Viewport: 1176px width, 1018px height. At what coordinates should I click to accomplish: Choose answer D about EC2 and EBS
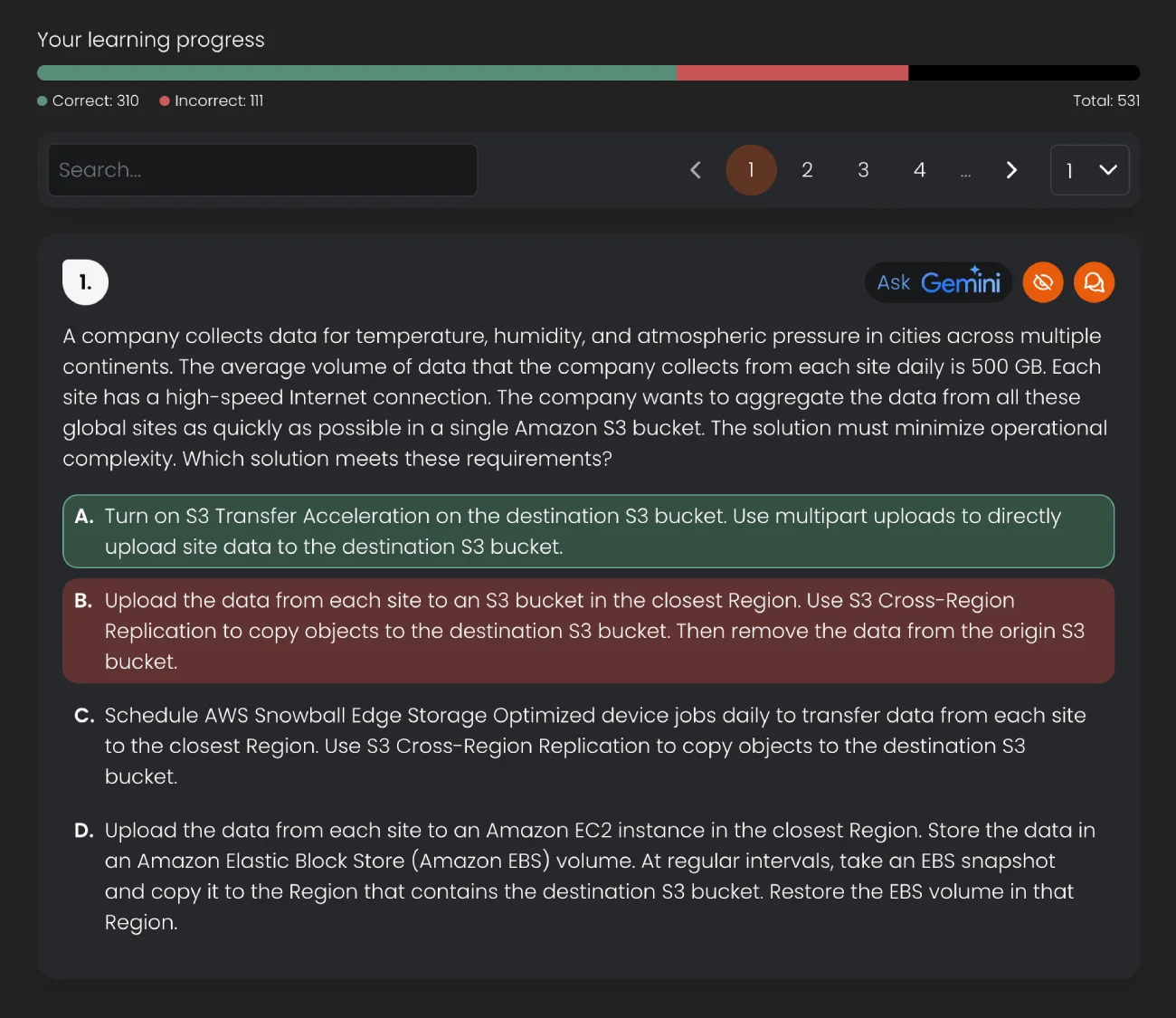pyautogui.click(x=588, y=876)
